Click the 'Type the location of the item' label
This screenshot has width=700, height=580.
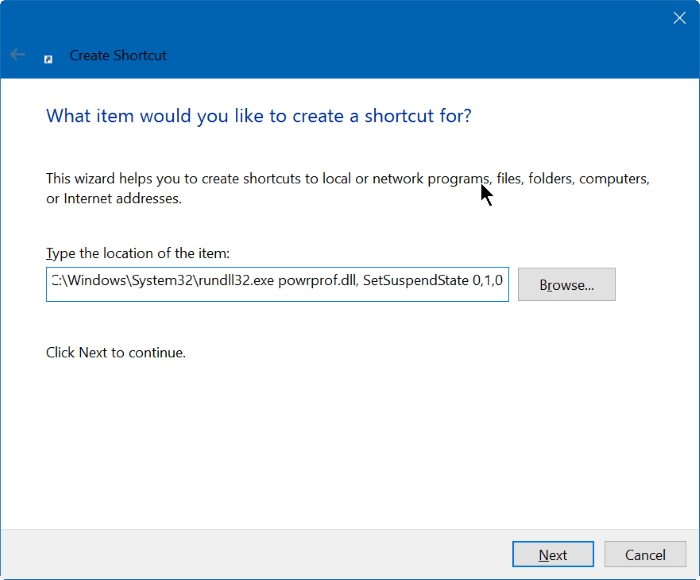[x=138, y=254]
